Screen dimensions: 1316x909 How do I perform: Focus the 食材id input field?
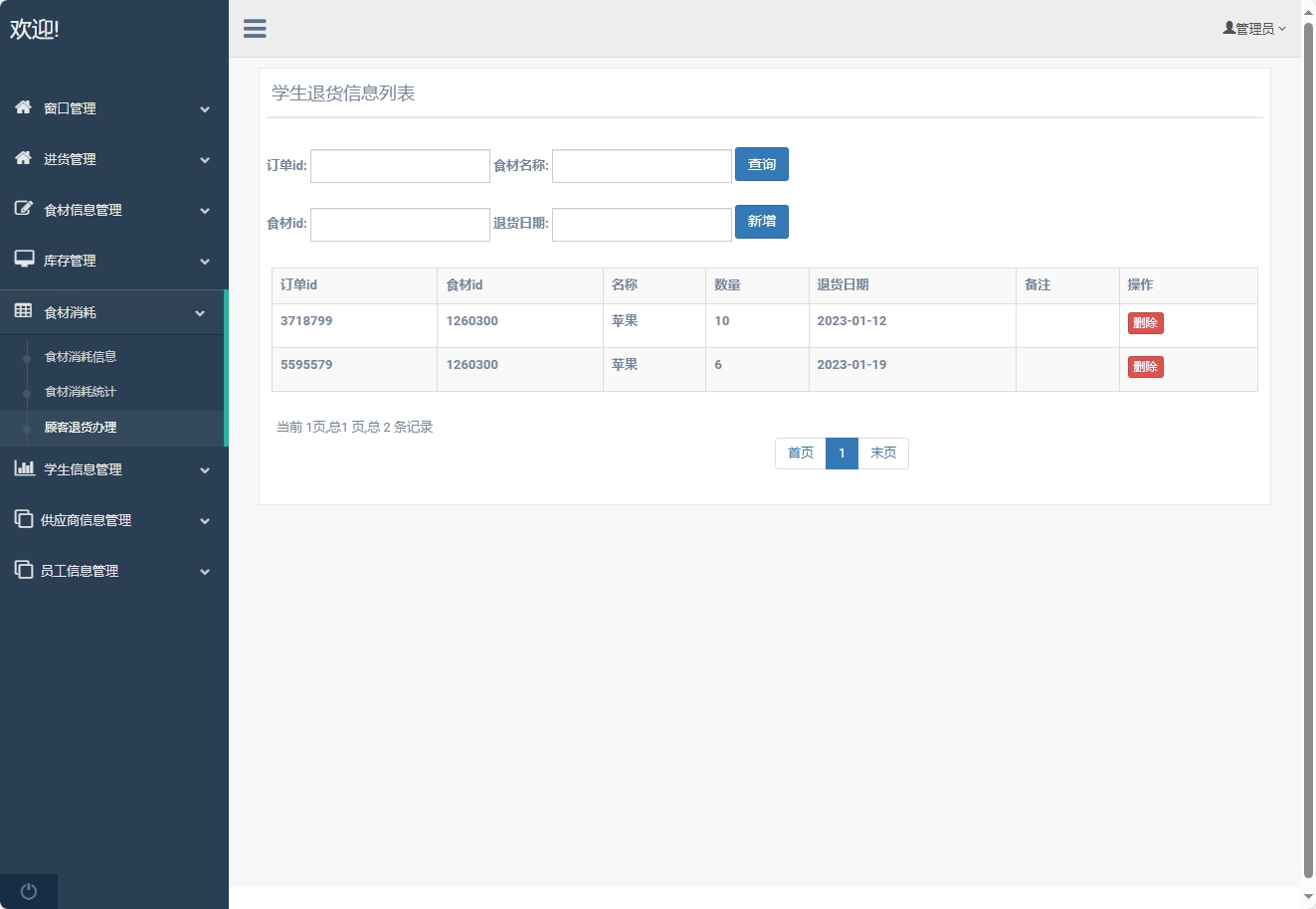[400, 225]
